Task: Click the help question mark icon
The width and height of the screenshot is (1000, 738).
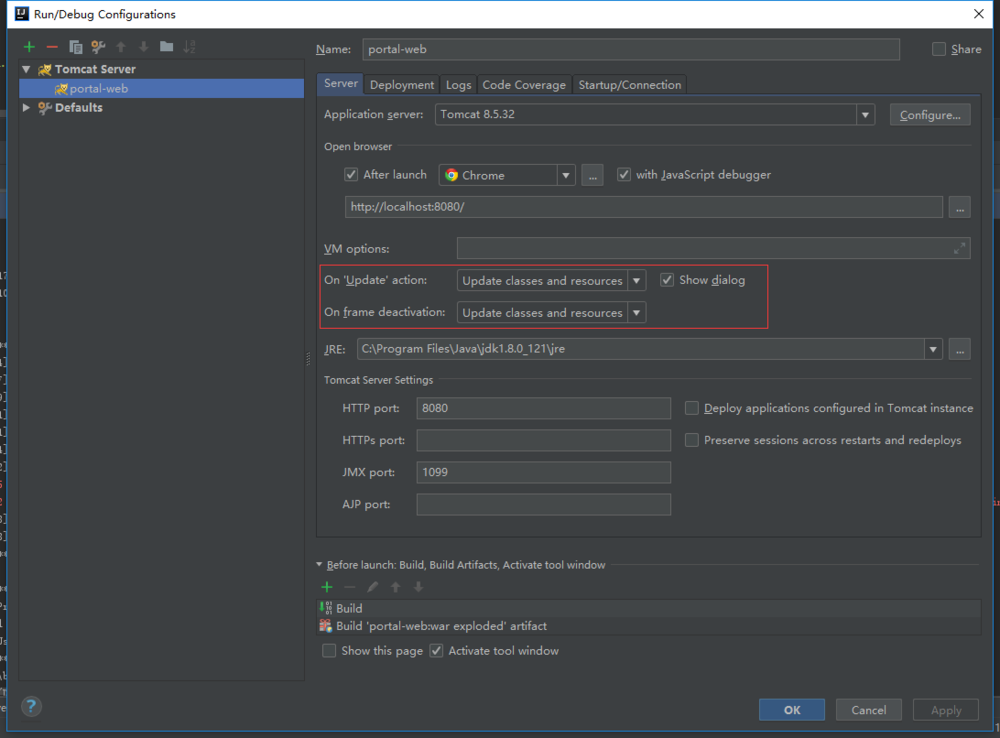Action: tap(31, 706)
